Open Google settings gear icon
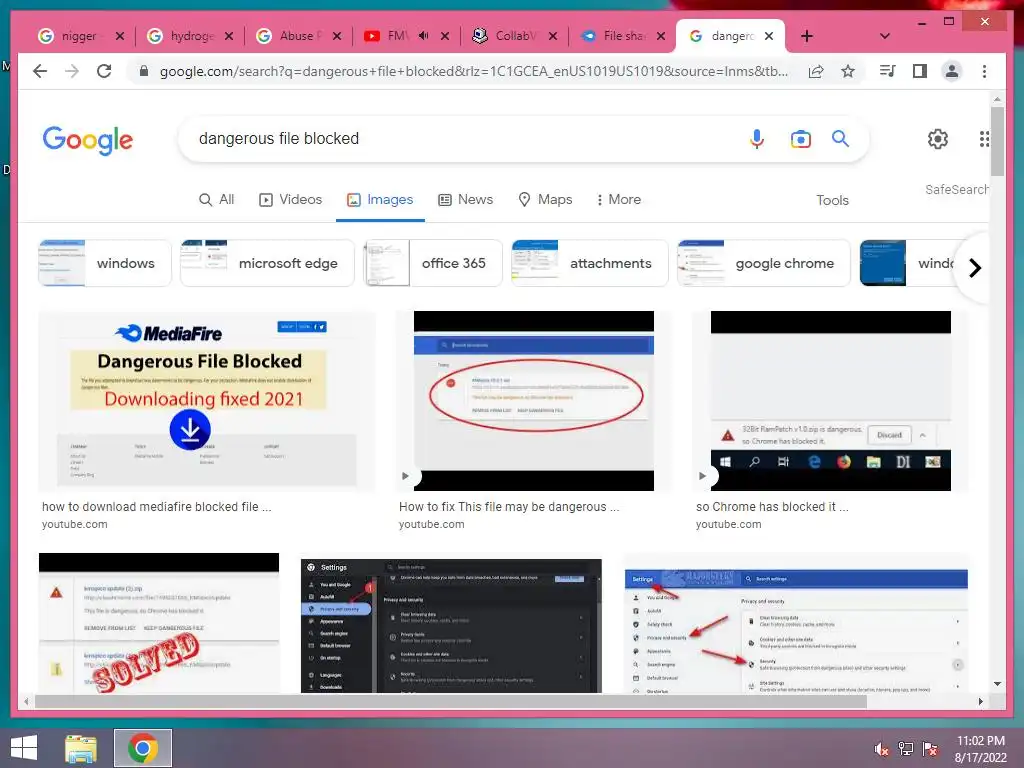Image resolution: width=1024 pixels, height=768 pixels. (x=938, y=138)
